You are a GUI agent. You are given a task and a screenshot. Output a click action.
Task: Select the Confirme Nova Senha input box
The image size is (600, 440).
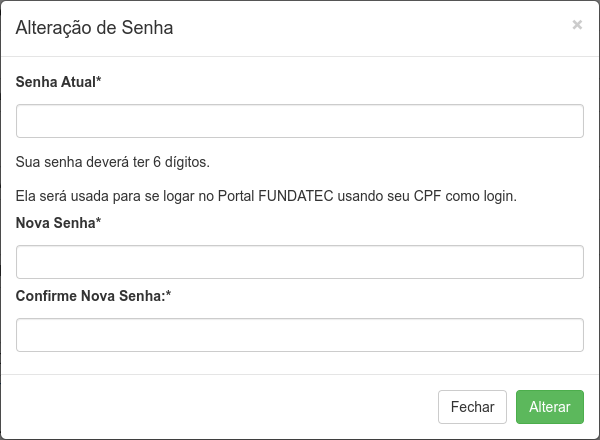click(x=300, y=335)
